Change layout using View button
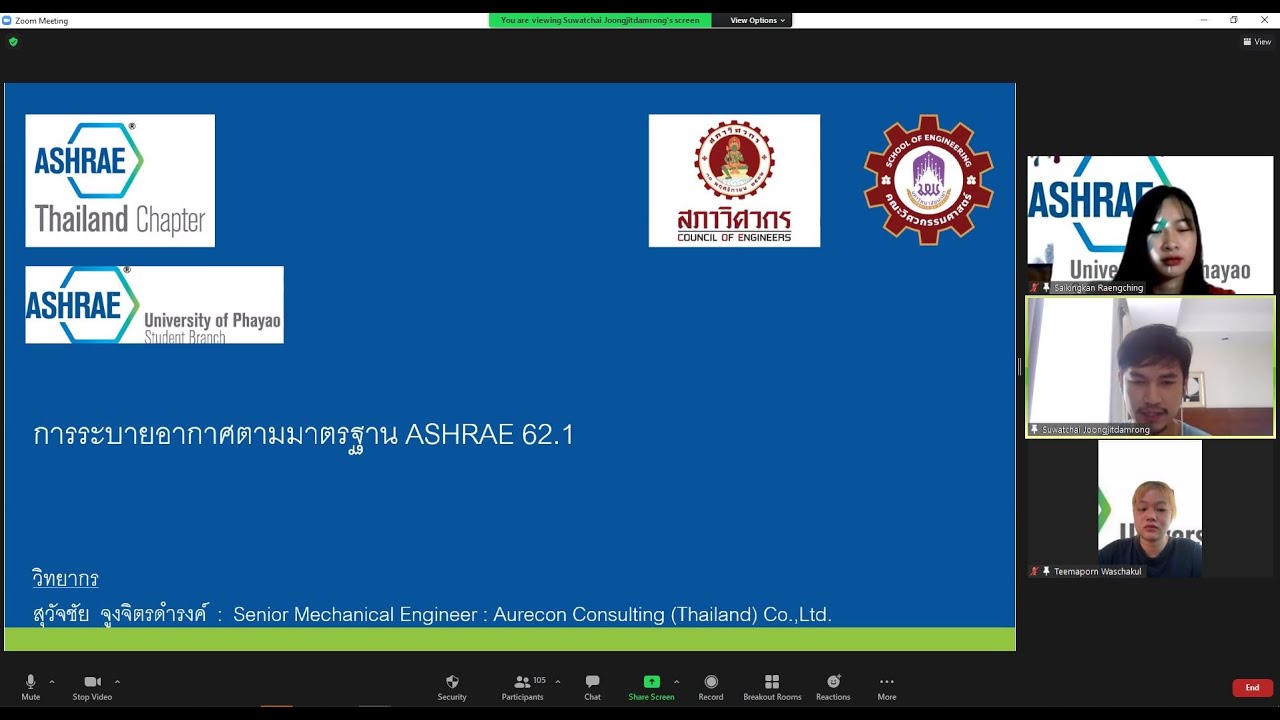The width and height of the screenshot is (1280, 720). point(1257,42)
